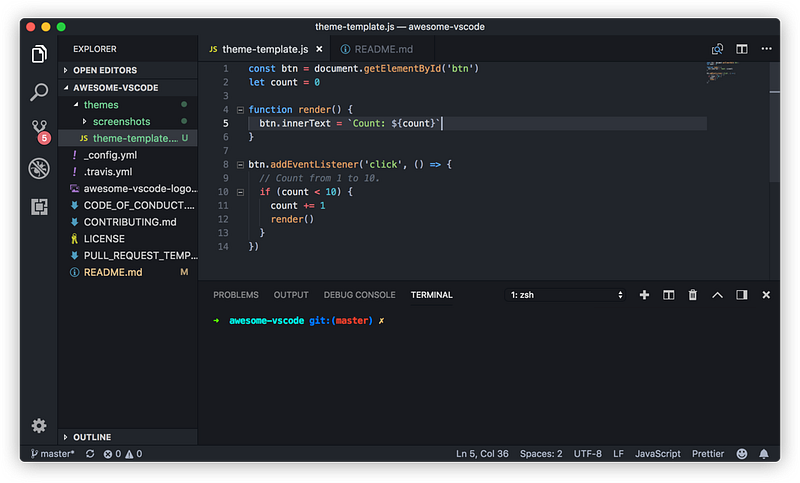Change language mode via JavaScript status item
800x483 pixels.
658,454
